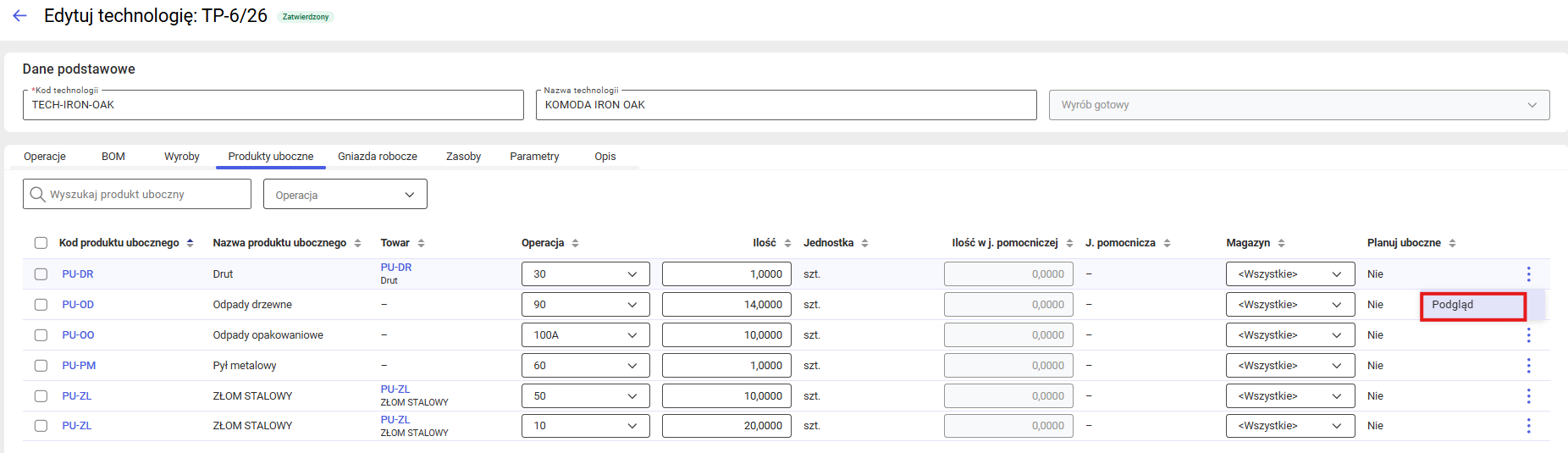Open Magazyn dropdown in Odpady drzewne row
The image size is (1568, 453).
(x=1290, y=305)
